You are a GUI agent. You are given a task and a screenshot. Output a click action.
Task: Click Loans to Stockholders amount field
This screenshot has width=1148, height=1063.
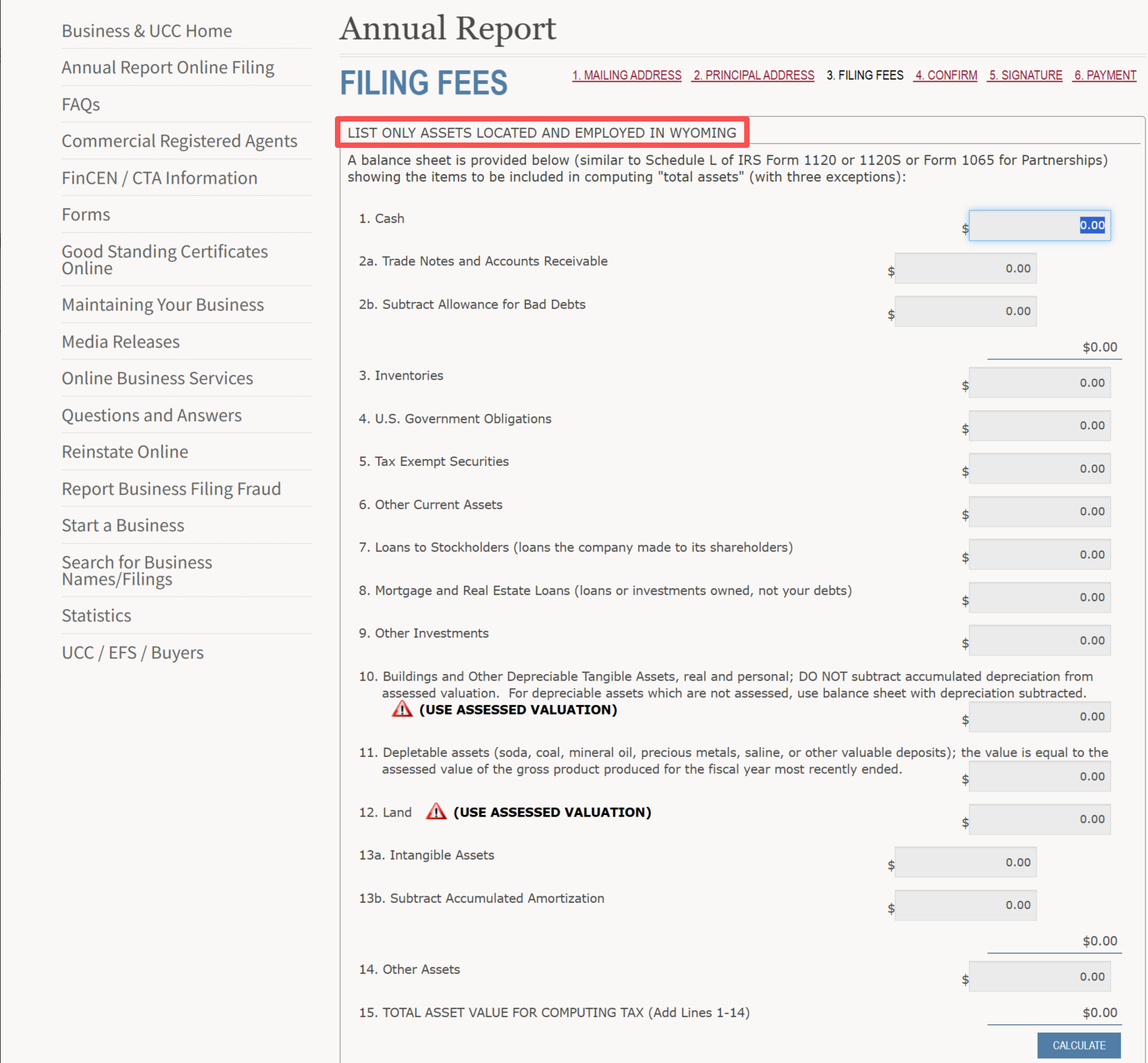[1040, 554]
